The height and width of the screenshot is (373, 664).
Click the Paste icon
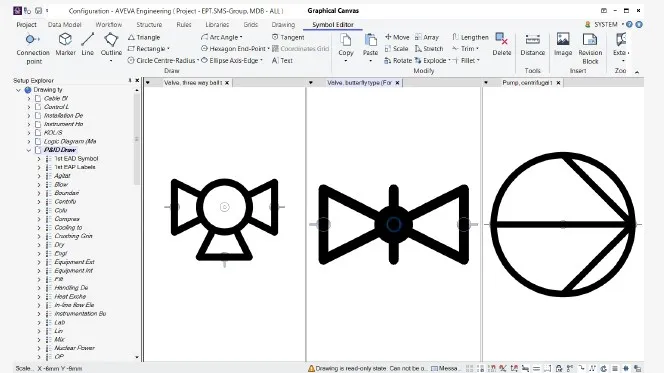tap(371, 41)
